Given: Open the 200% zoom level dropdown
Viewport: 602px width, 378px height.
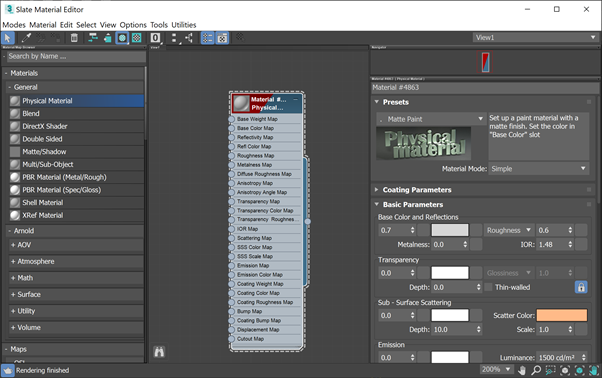Looking at the screenshot, I should point(496,369).
